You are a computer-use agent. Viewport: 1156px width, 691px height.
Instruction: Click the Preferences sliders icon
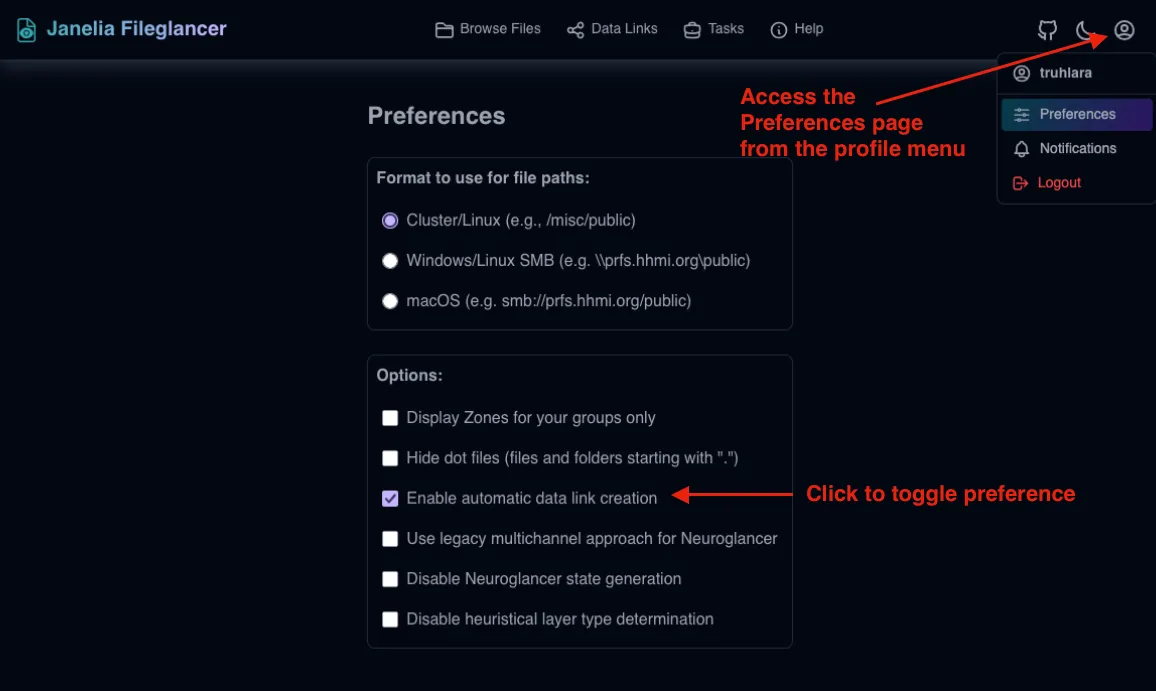1021,114
